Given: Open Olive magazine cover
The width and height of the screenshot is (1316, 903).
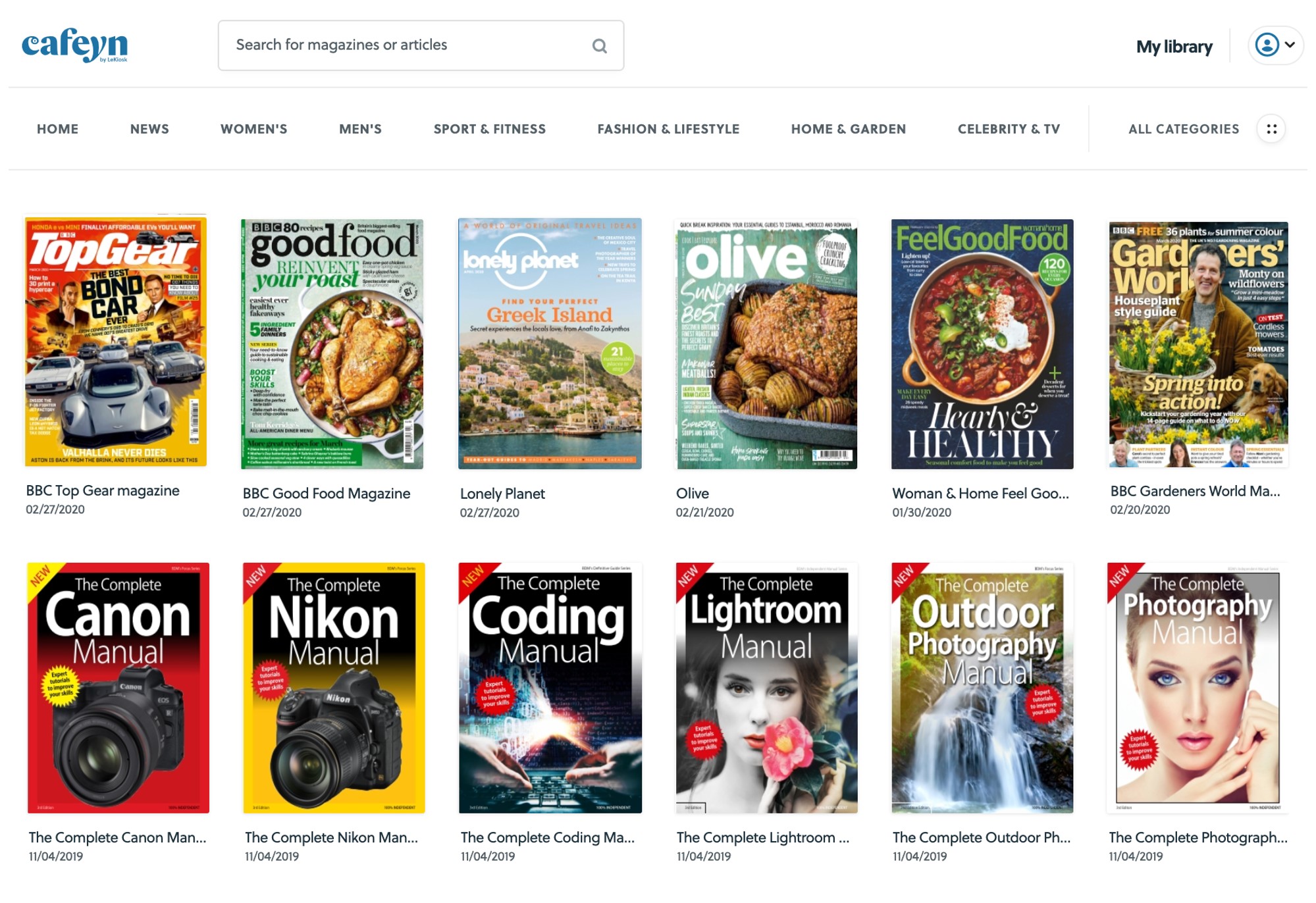Looking at the screenshot, I should click(766, 344).
